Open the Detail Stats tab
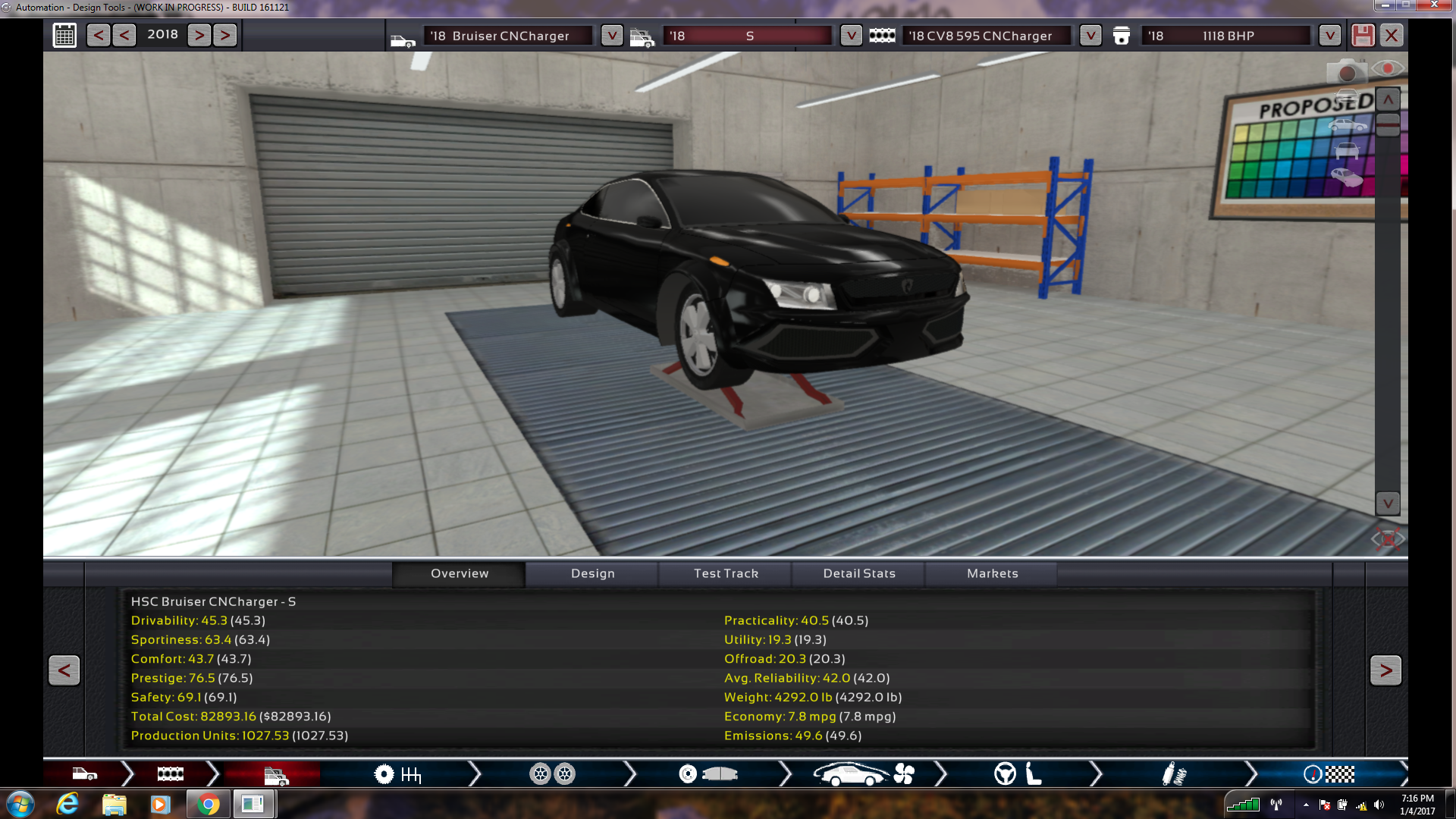The height and width of the screenshot is (819, 1456). [x=859, y=574]
